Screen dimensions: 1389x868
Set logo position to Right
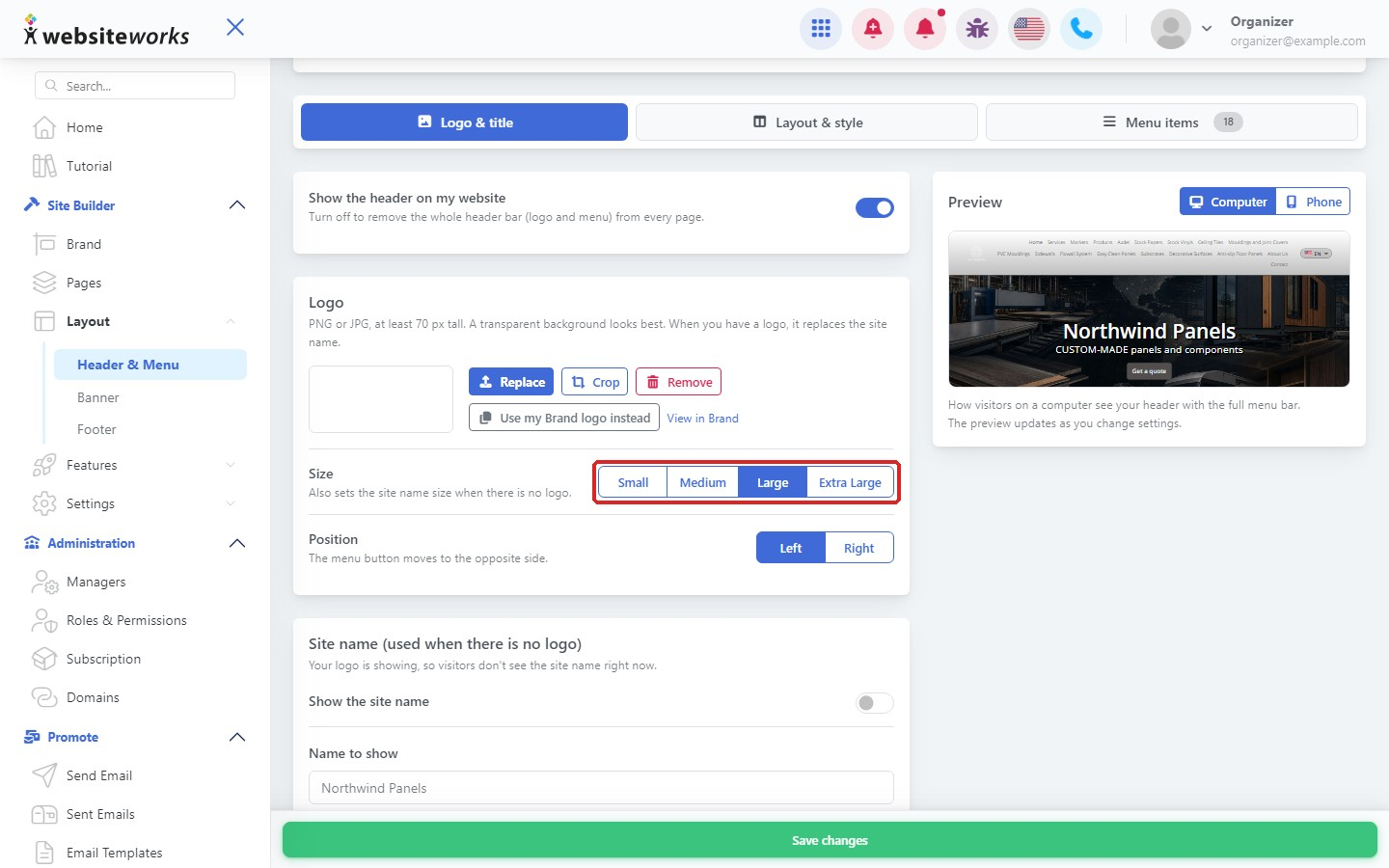(x=858, y=548)
